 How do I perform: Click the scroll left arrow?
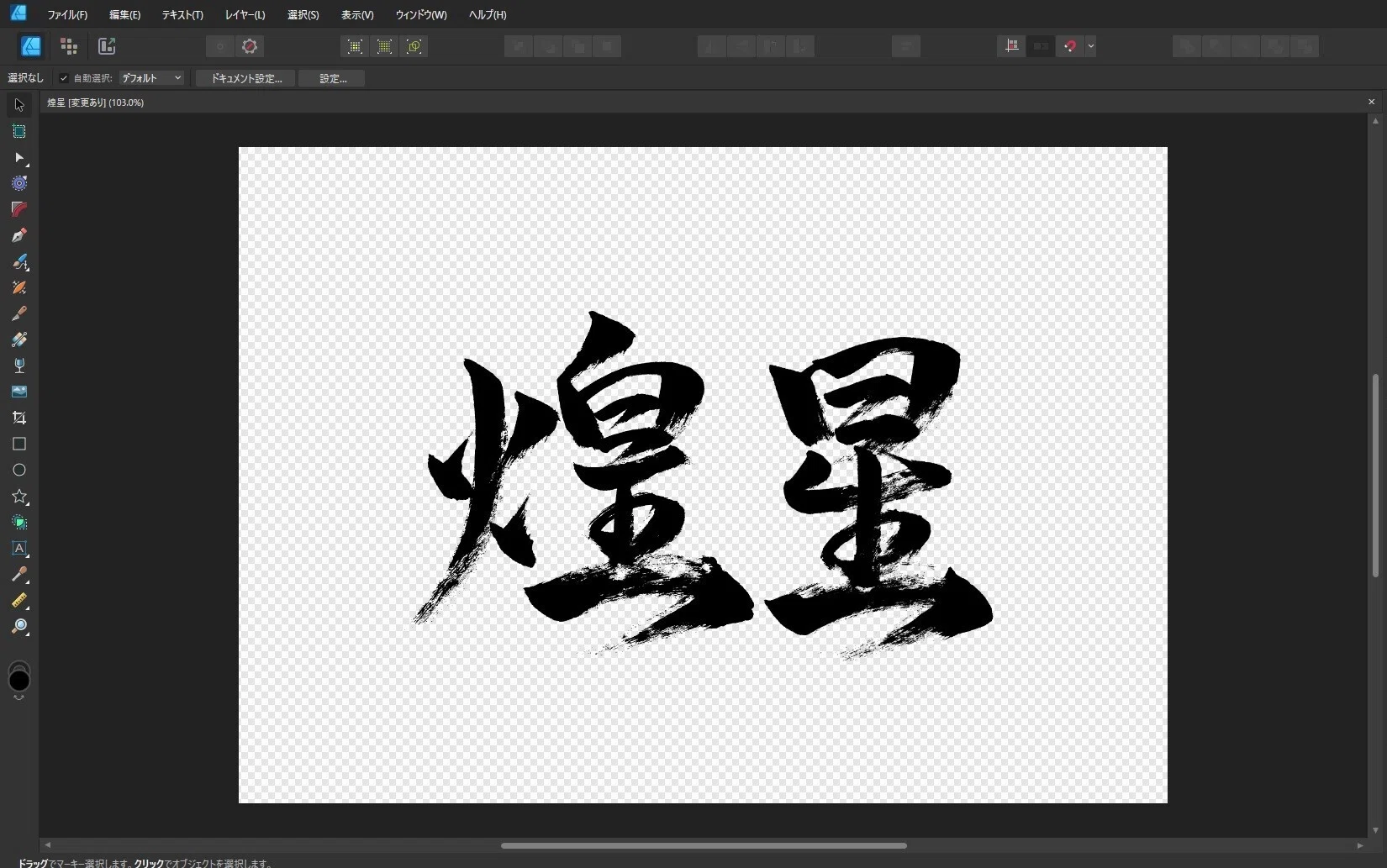[x=47, y=845]
